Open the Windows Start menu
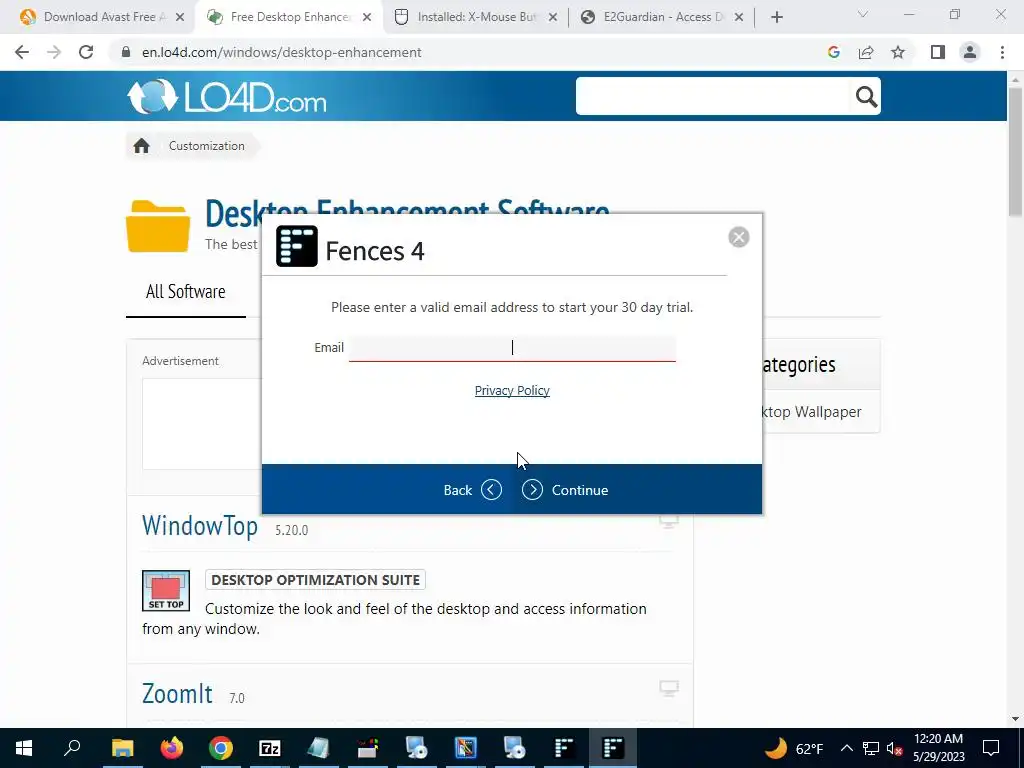 pyautogui.click(x=24, y=748)
